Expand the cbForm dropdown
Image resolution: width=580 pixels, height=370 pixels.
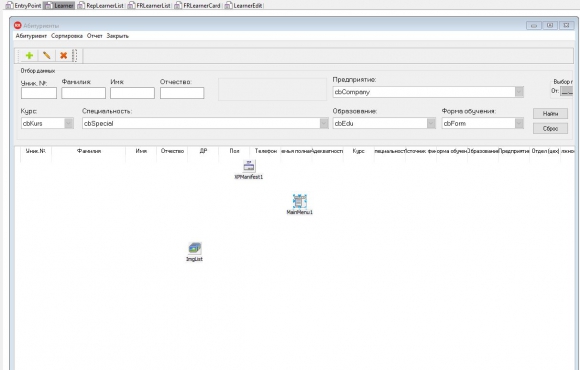pos(519,123)
